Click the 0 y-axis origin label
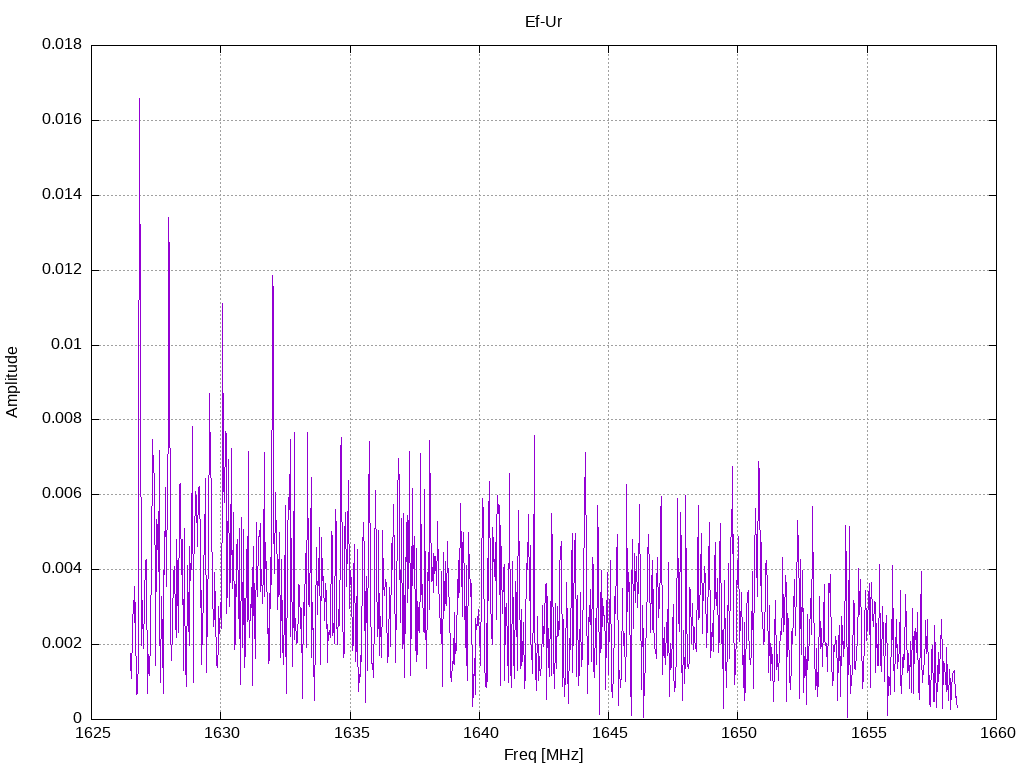The width and height of the screenshot is (1024, 768). coord(78,718)
